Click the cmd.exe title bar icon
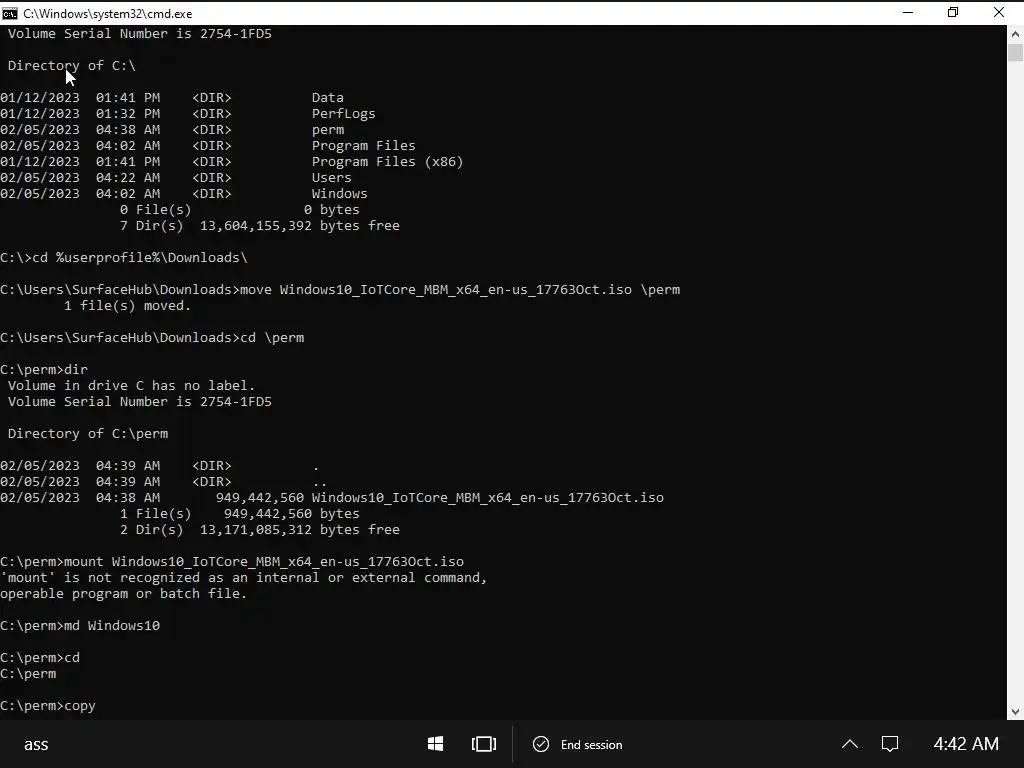The image size is (1024, 768). pos(10,13)
